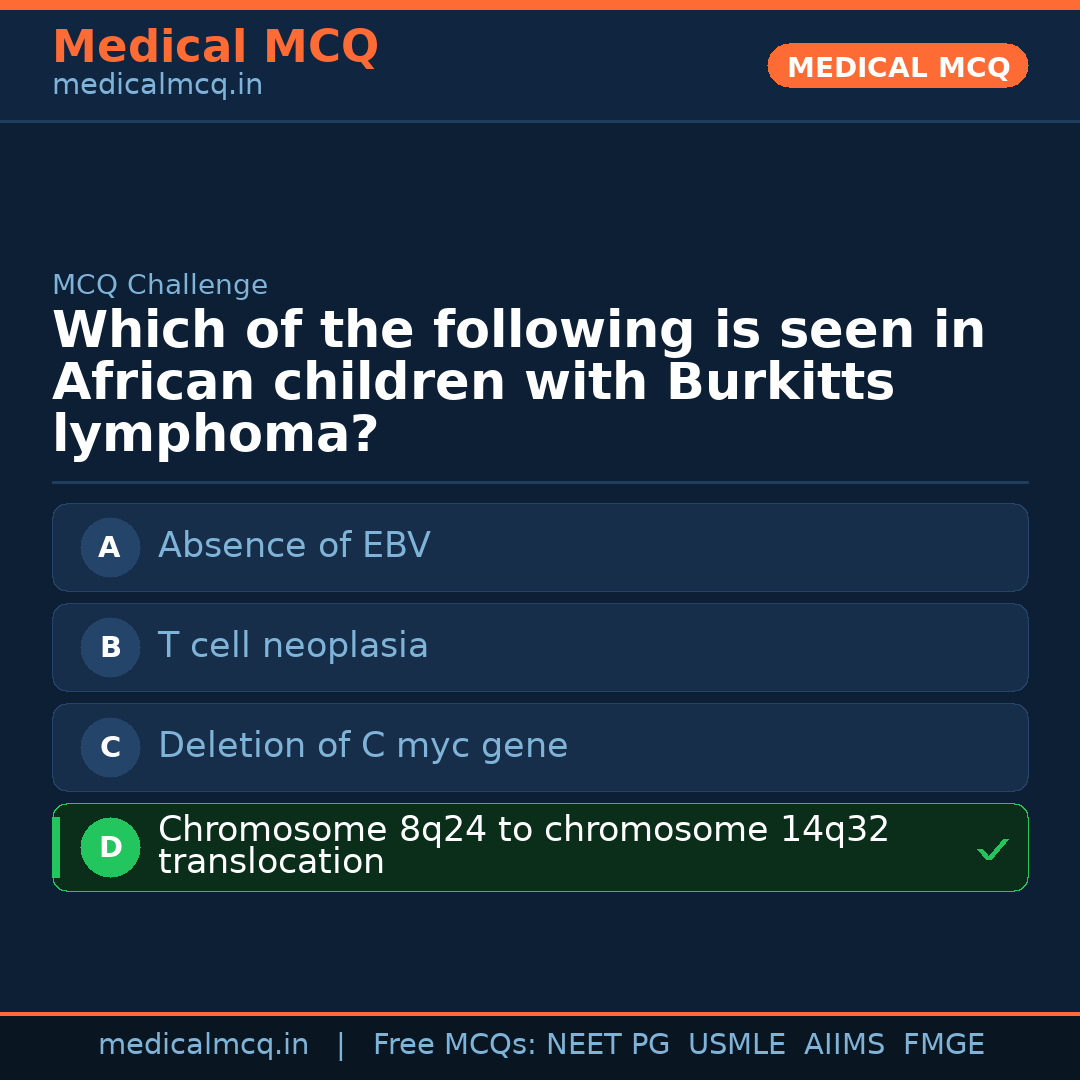This screenshot has height=1080, width=1080.
Task: Select the 'Absence of EBV' answer
Action: (x=294, y=546)
